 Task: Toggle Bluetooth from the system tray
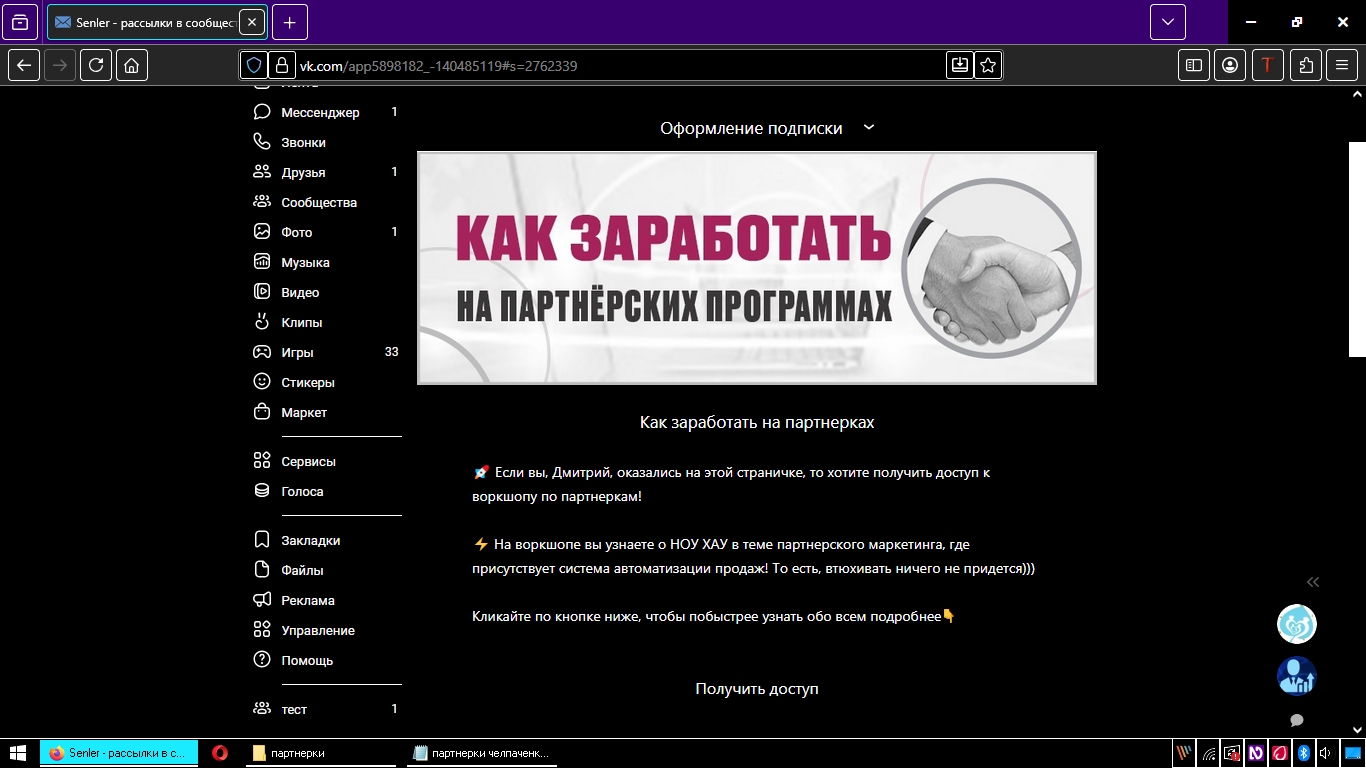pos(1303,753)
